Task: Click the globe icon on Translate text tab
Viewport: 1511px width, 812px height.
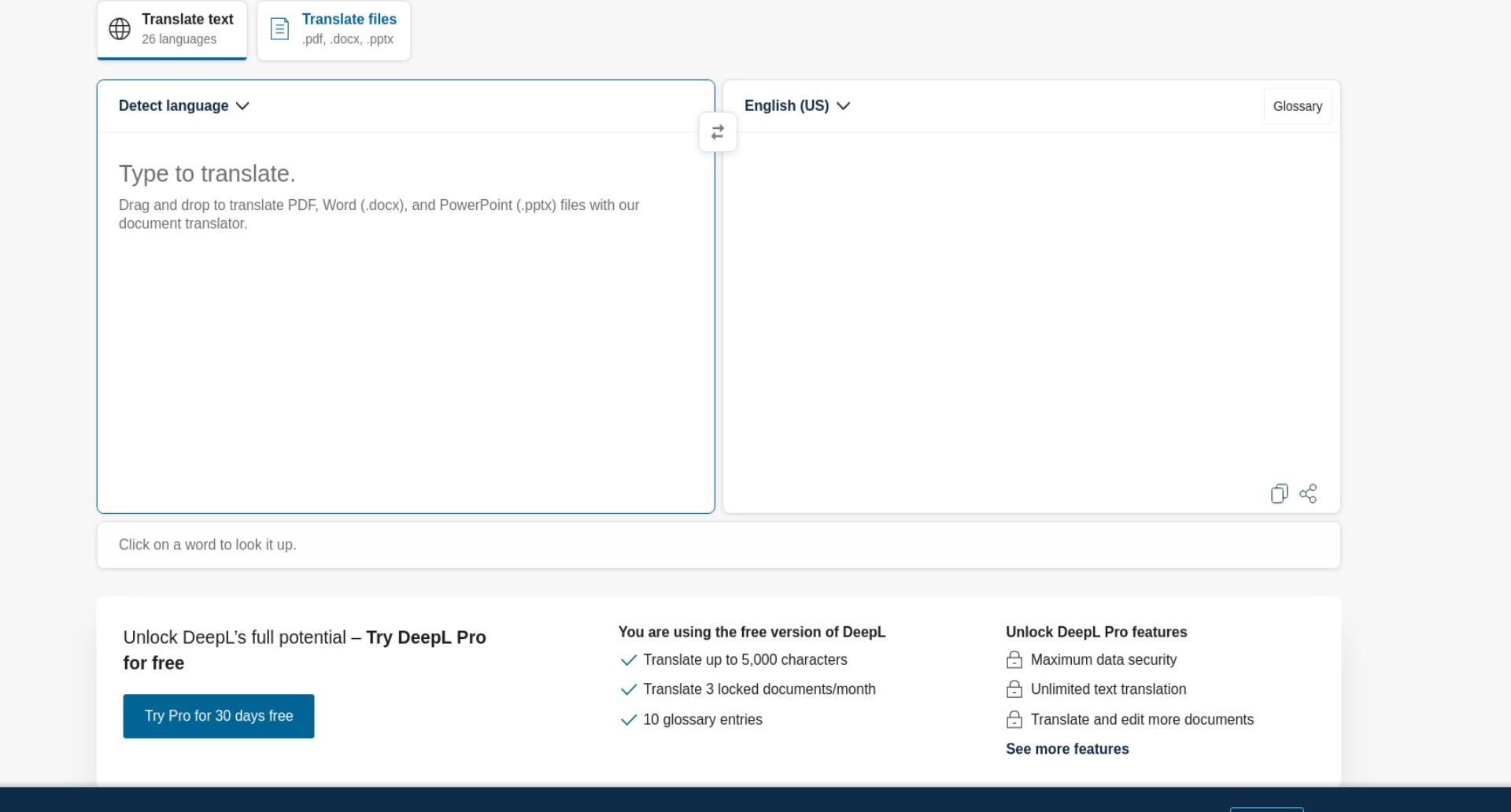Action: (120, 29)
